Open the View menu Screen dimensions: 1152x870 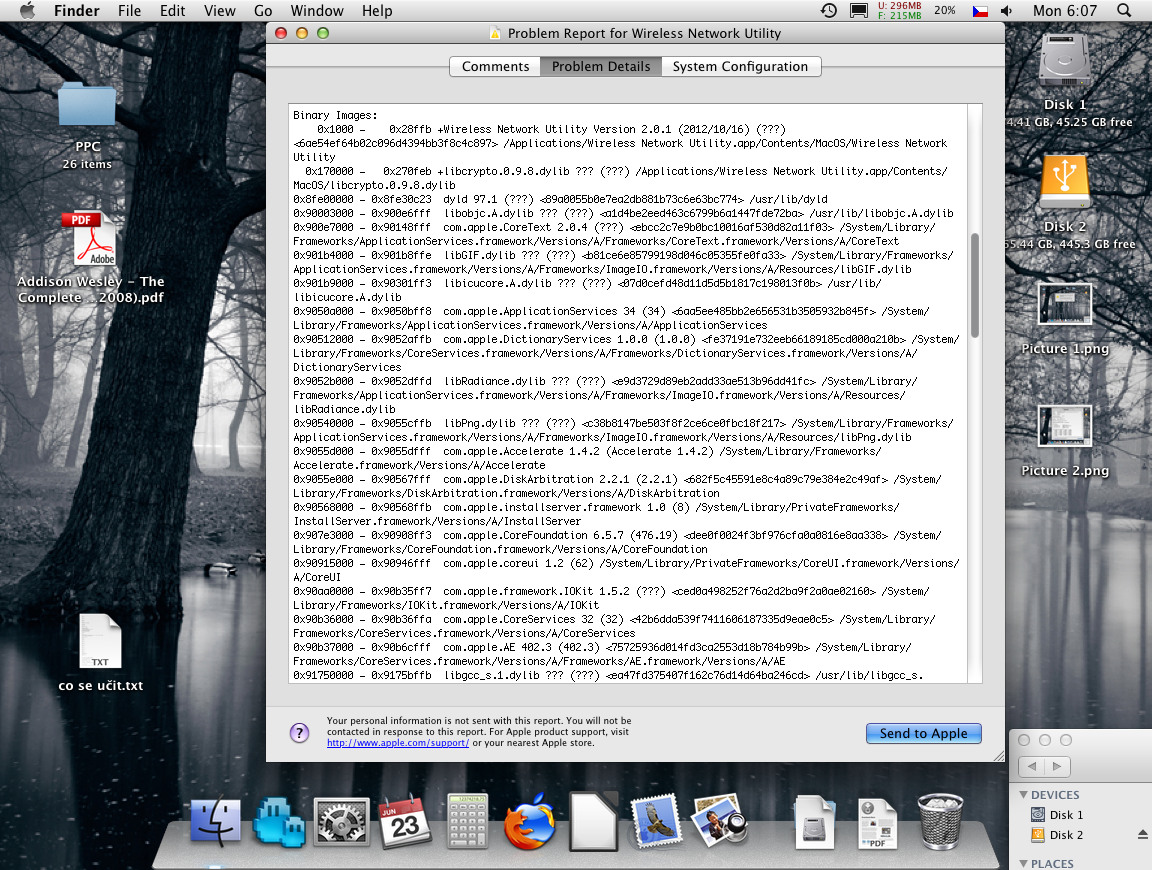220,10
